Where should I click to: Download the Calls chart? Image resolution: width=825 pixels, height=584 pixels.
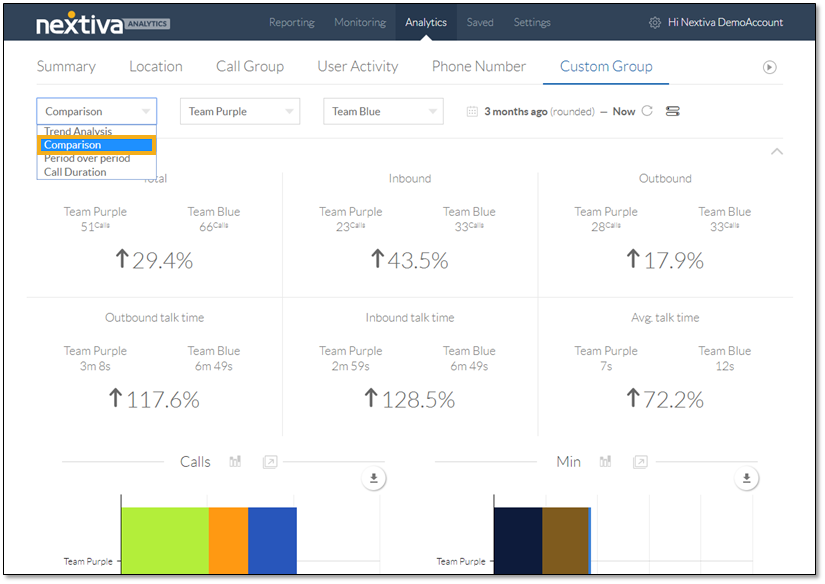[x=374, y=478]
